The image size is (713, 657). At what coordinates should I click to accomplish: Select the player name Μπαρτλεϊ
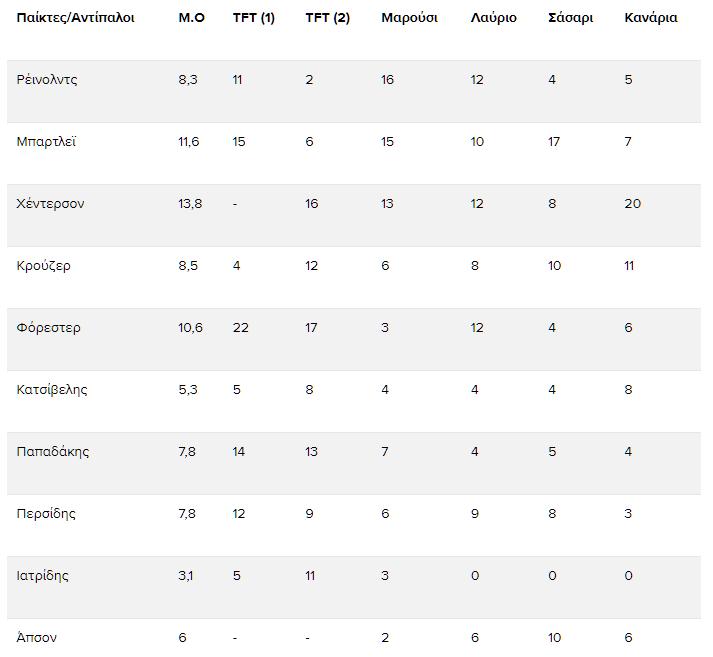tap(46, 142)
